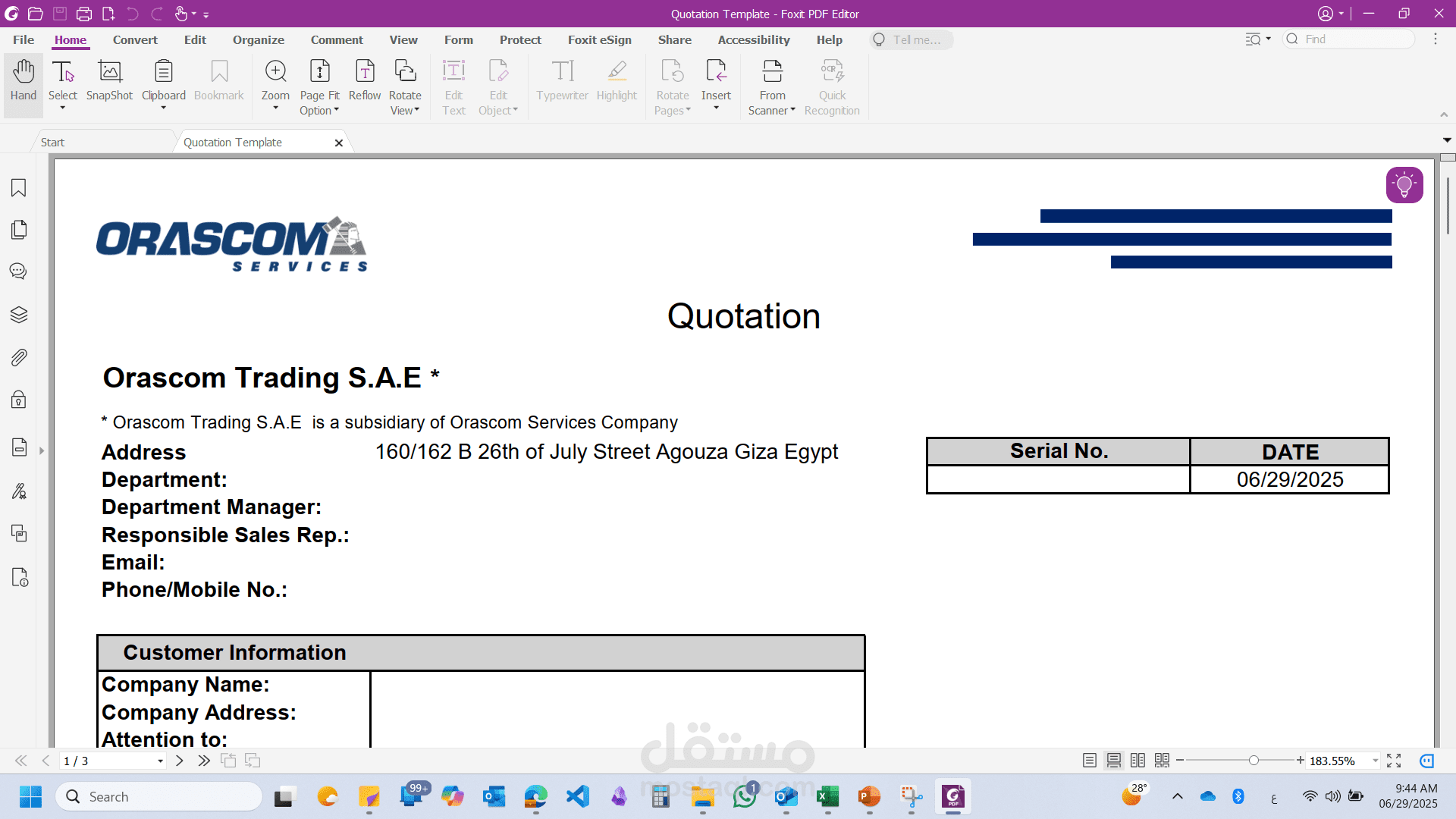Enable Reflow view
This screenshot has width=1456, height=819.
(365, 80)
